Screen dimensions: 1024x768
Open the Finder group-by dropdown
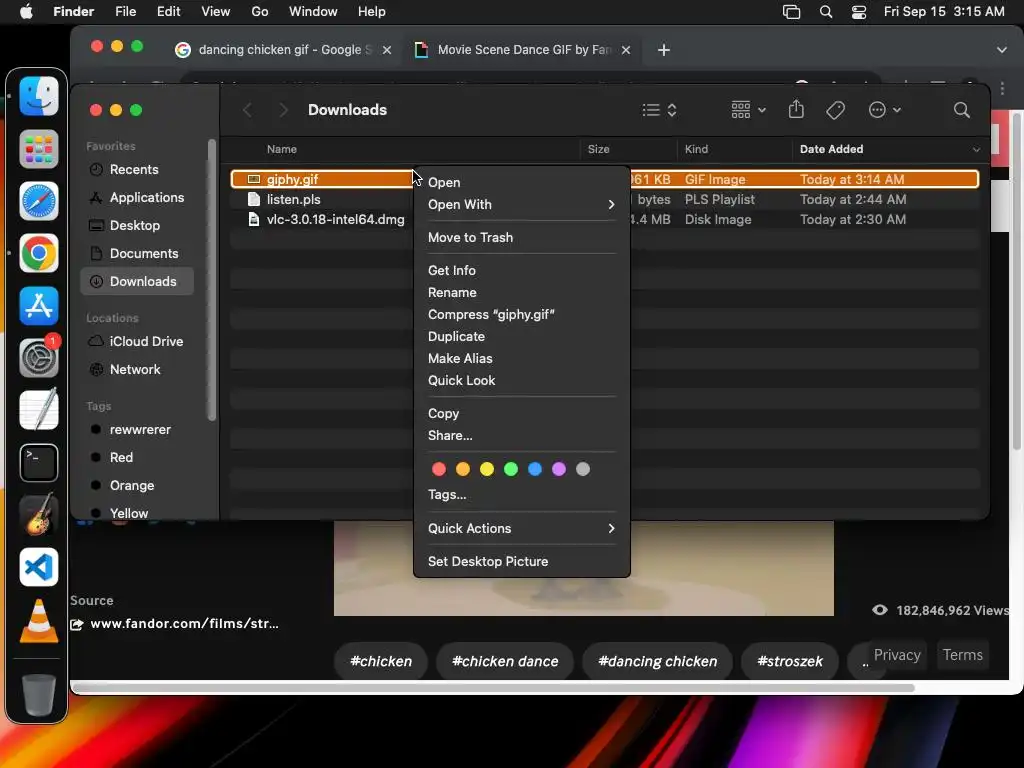[748, 110]
